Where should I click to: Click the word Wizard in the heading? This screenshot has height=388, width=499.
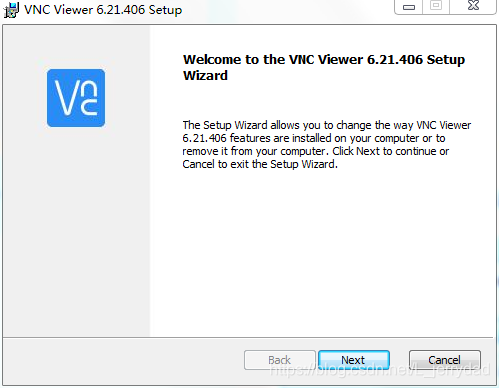(x=205, y=76)
